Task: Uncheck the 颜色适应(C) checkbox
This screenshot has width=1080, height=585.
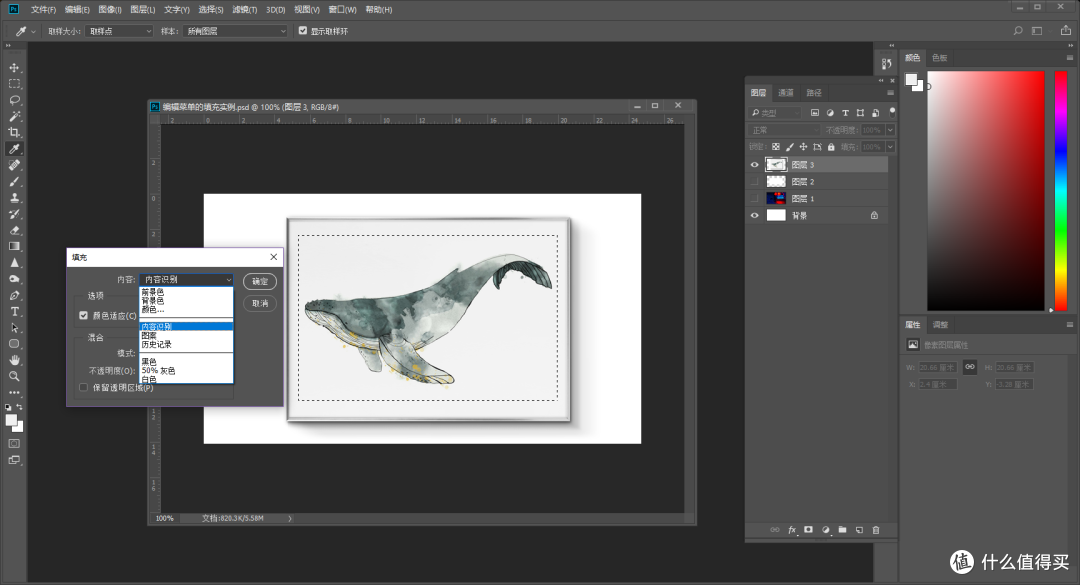Action: pyautogui.click(x=83, y=315)
